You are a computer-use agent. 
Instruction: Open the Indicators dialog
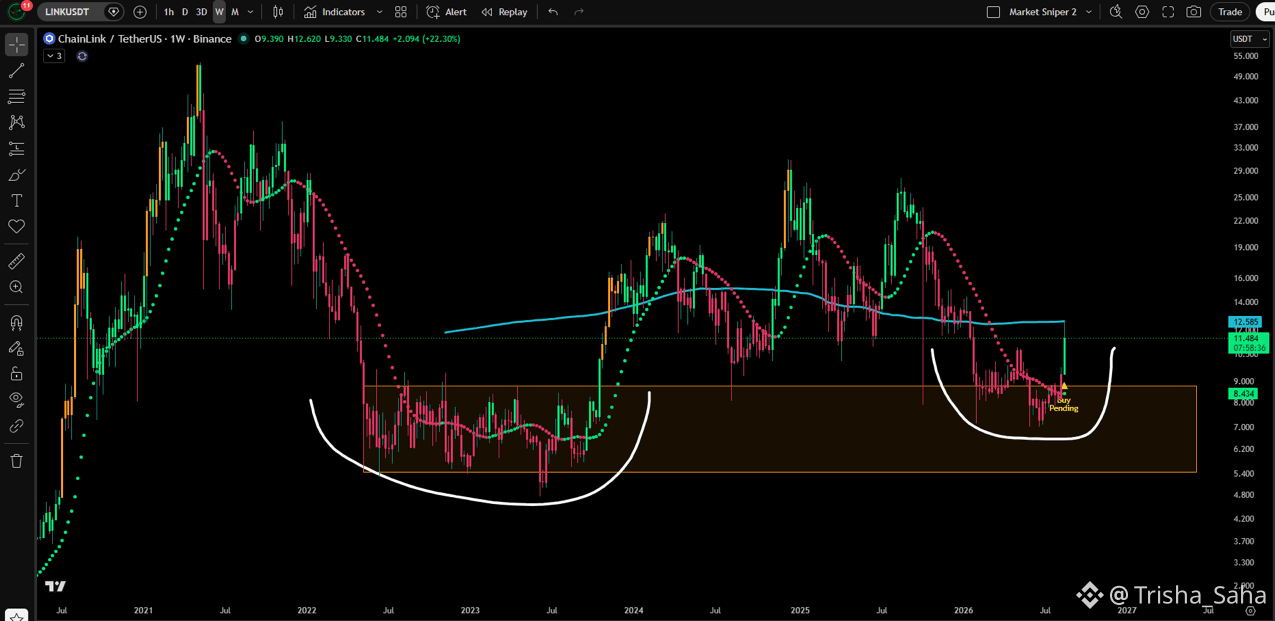pos(335,12)
